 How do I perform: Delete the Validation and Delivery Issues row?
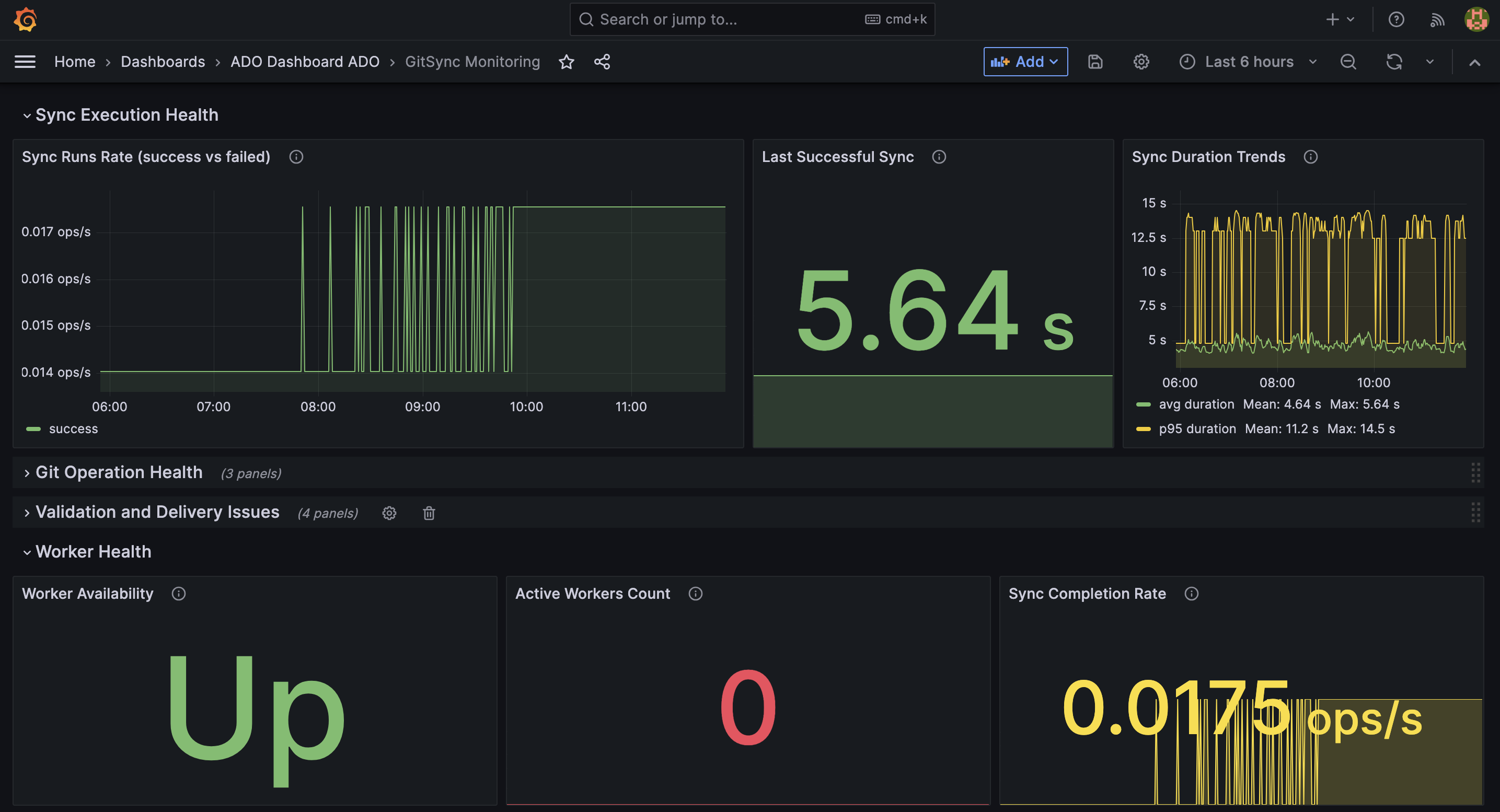click(x=429, y=513)
